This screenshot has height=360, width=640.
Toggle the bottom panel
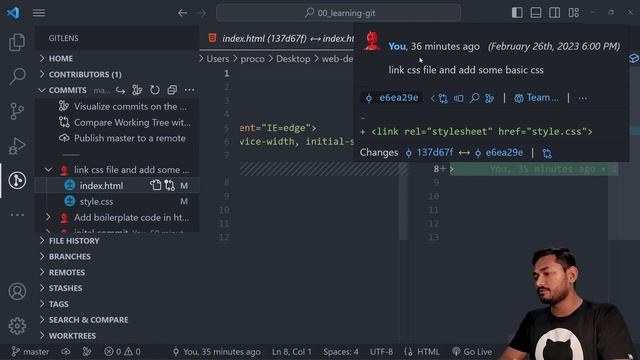tap(536, 13)
